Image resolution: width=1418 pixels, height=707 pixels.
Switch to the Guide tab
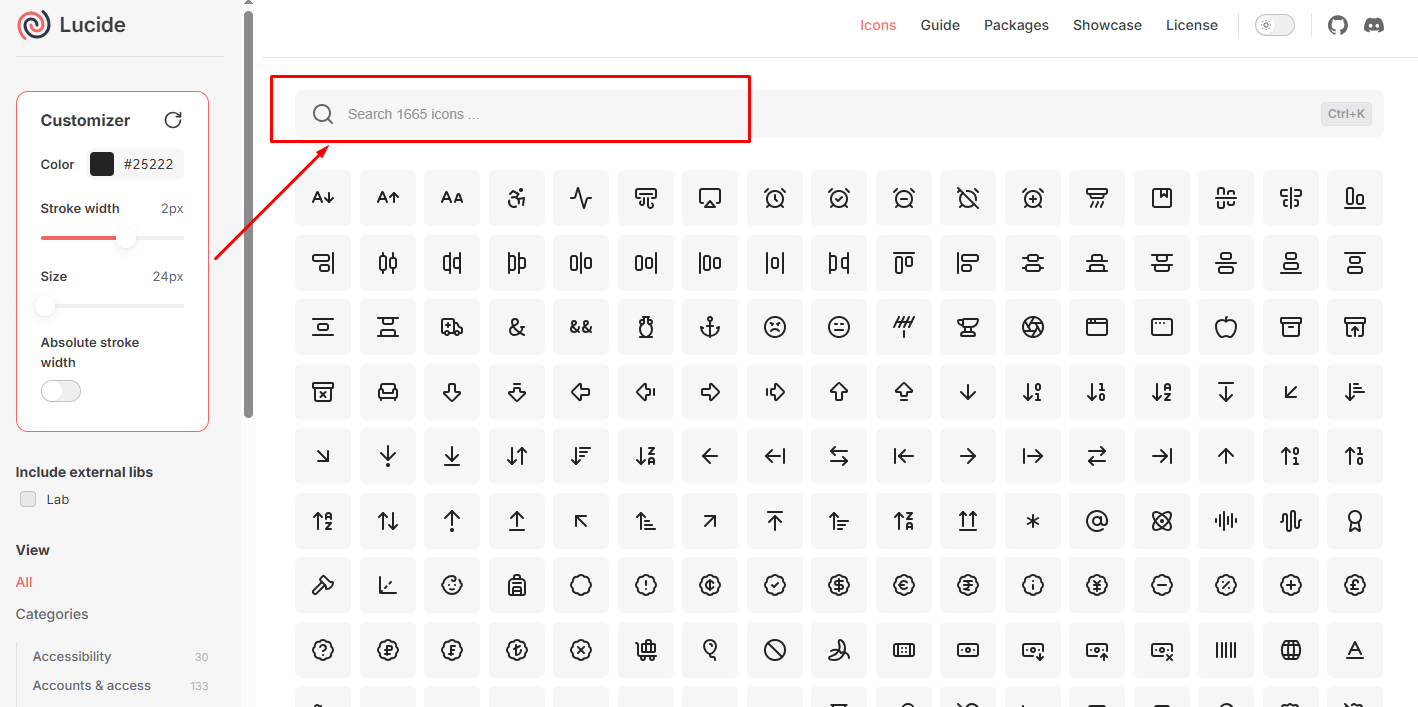(x=940, y=25)
